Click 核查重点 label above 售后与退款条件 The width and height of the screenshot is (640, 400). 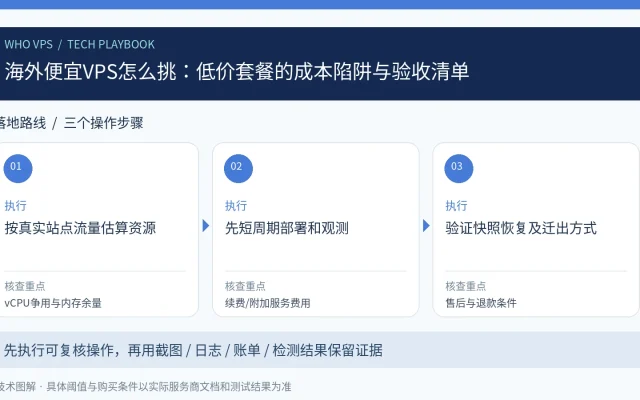coord(466,286)
